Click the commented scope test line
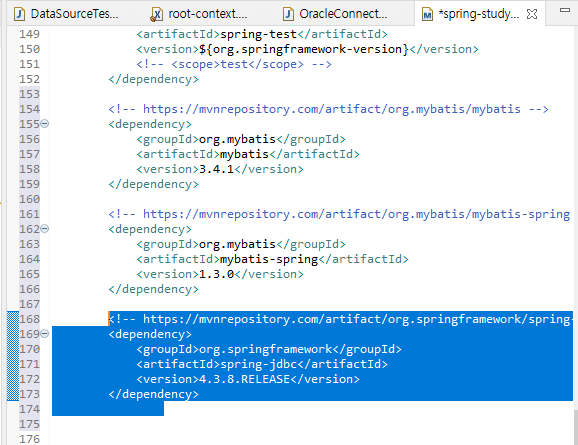The height and width of the screenshot is (445, 578). coord(234,64)
